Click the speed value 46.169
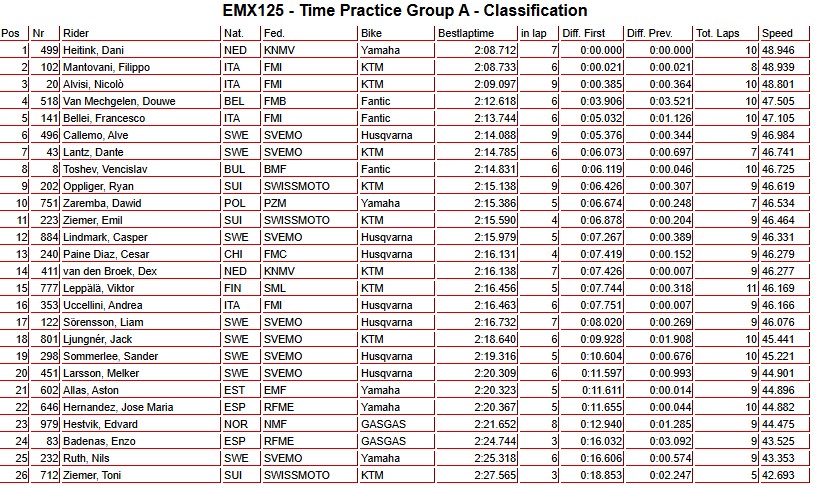Image resolution: width=817 pixels, height=488 pixels. tap(779, 288)
